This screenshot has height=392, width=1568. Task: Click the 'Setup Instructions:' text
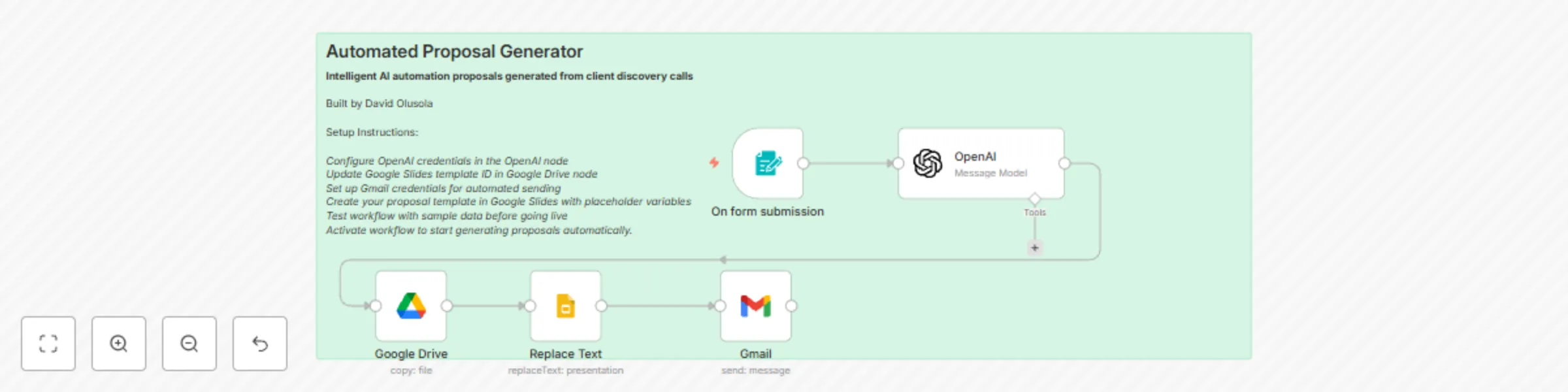tap(372, 132)
